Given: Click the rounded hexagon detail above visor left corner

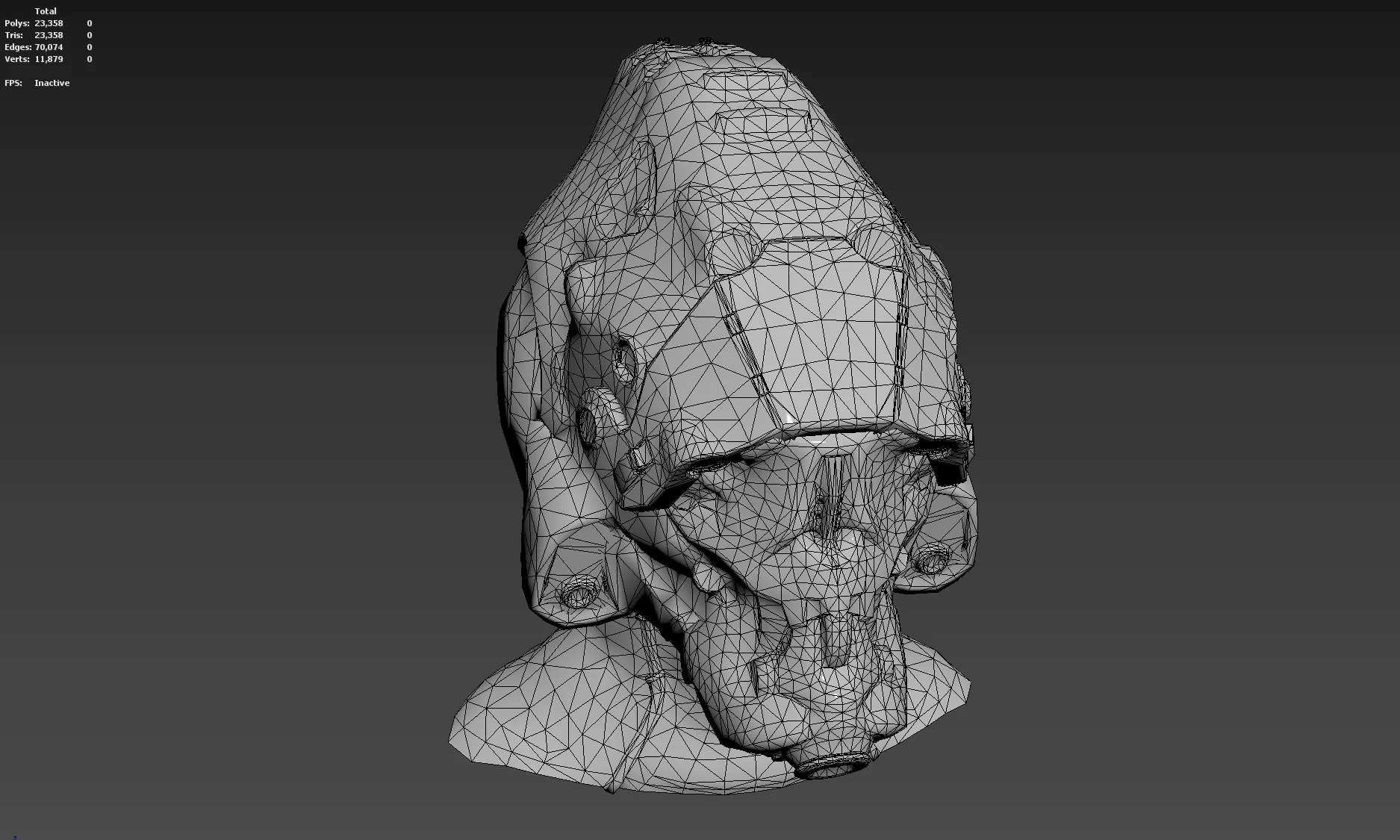Looking at the screenshot, I should pos(733,252).
